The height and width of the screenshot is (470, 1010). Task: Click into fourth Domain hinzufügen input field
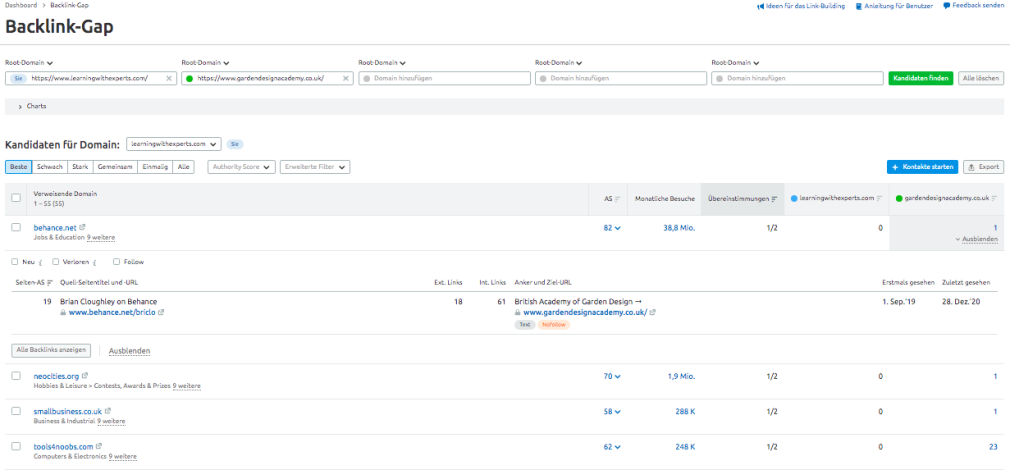pyautogui.click(x=621, y=78)
